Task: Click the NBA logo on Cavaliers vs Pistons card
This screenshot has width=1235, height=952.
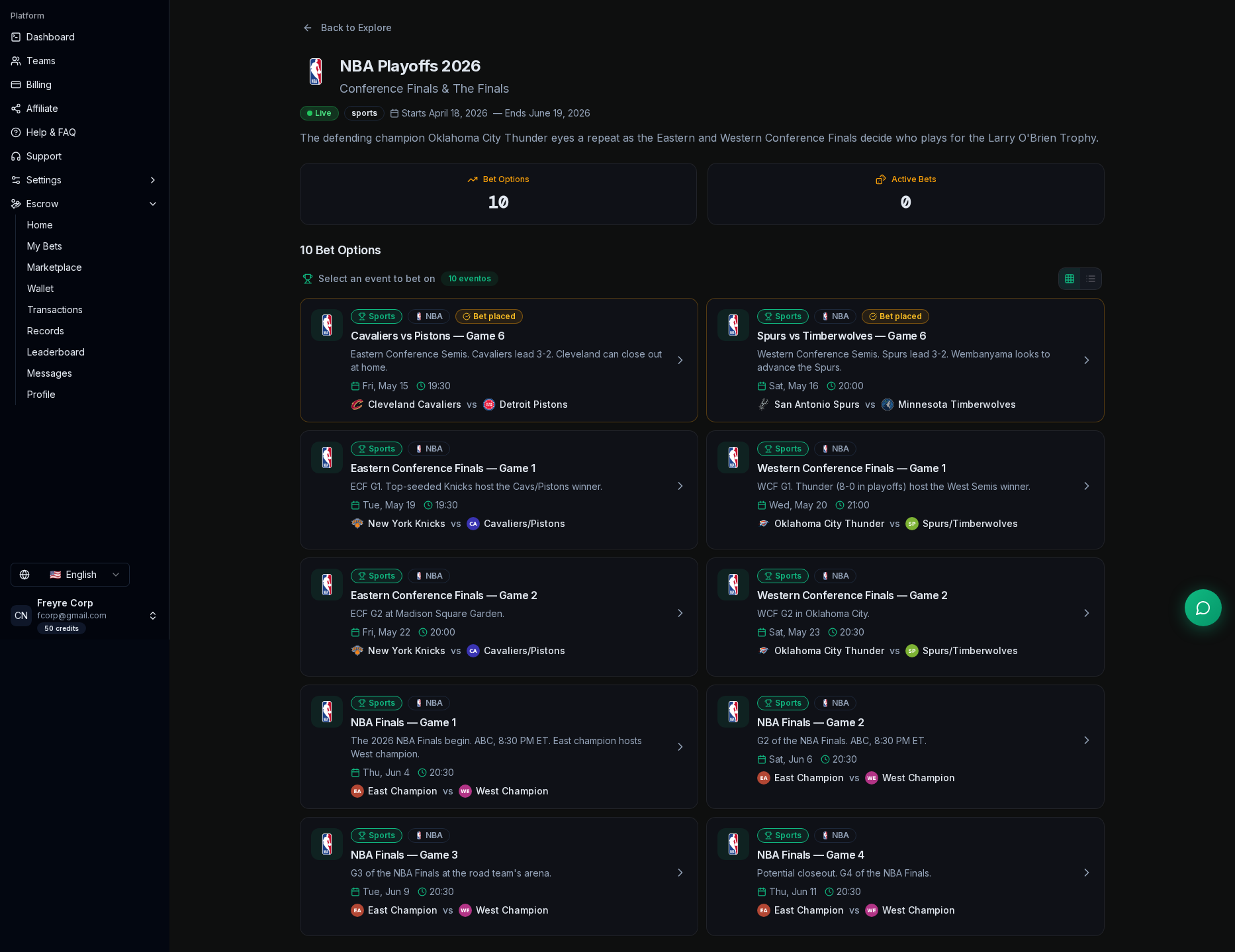Action: click(x=327, y=325)
